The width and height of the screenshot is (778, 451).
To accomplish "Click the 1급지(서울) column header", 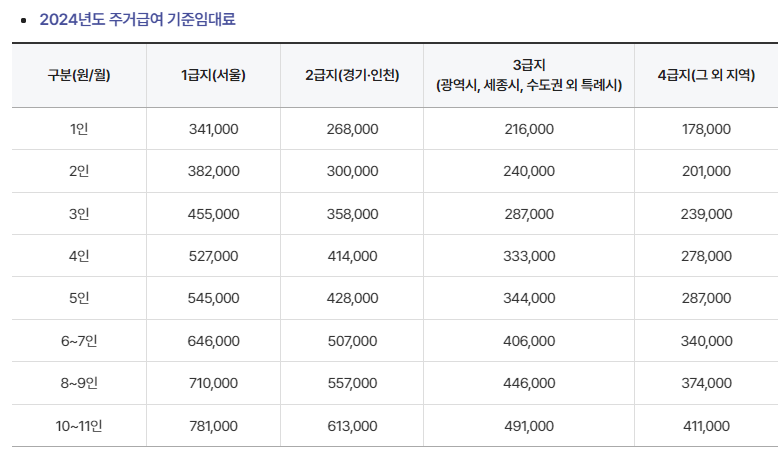I will click(213, 75).
